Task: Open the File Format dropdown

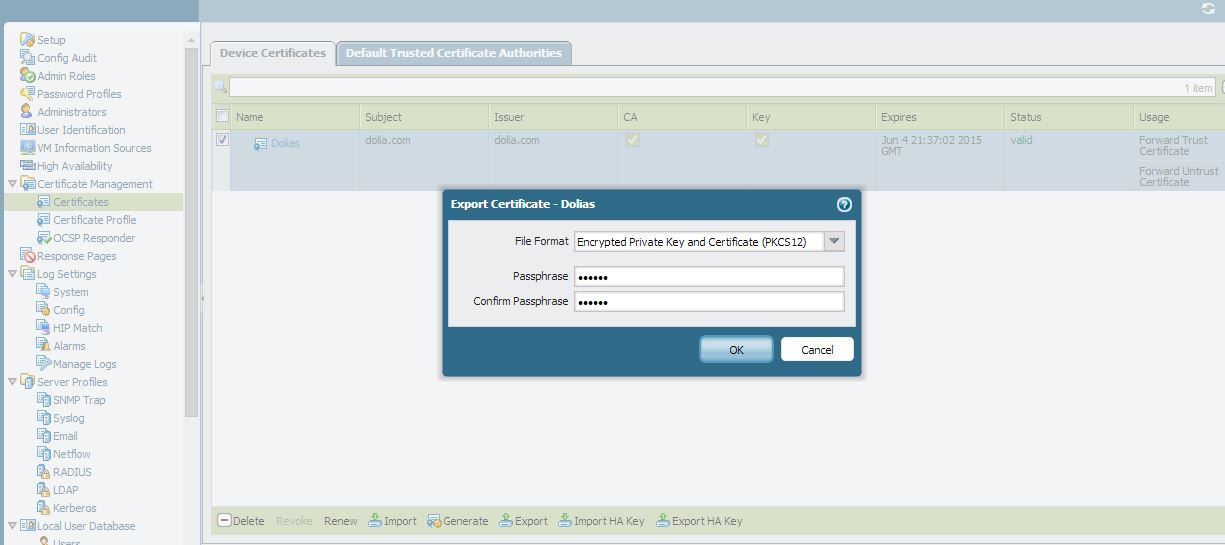Action: tap(835, 241)
